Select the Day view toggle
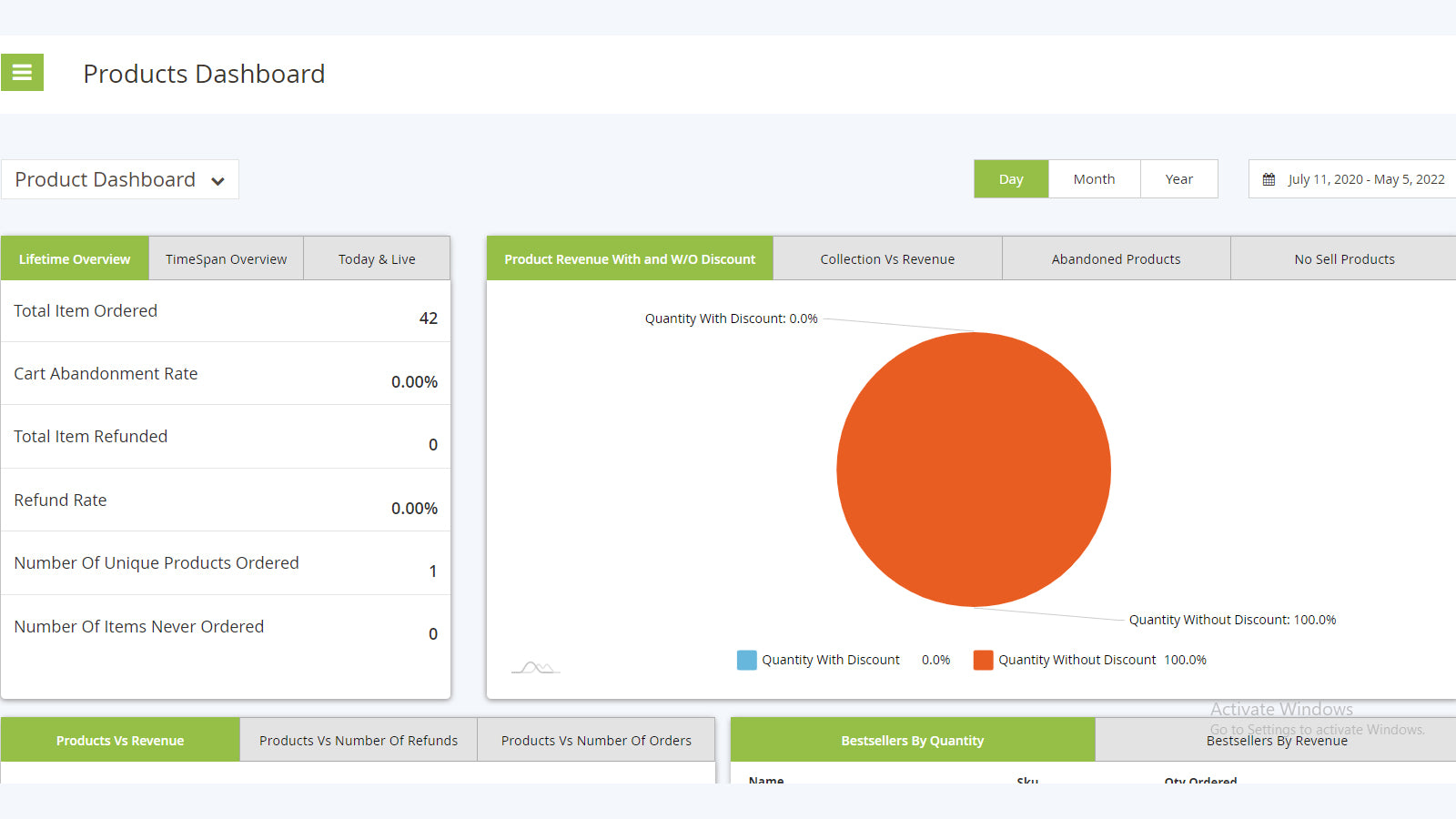The width and height of the screenshot is (1456, 819). click(1010, 178)
